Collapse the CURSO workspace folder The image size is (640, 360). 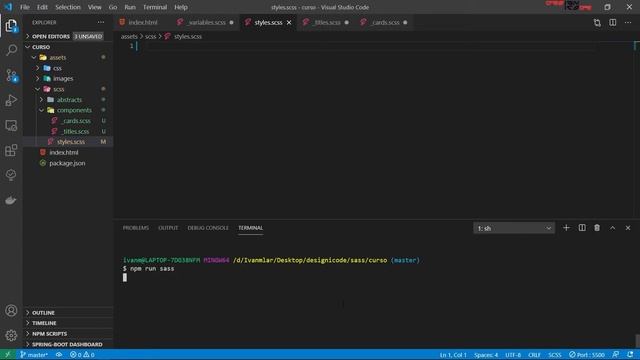click(68, 47)
